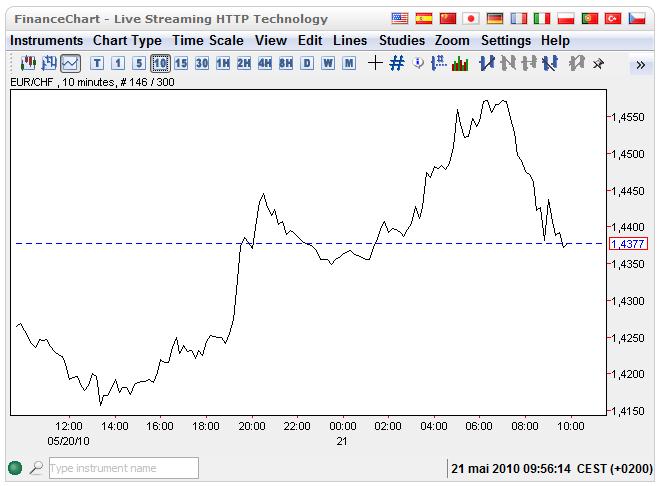The height and width of the screenshot is (486, 663).
Task: Click the gray line edit icon
Action: (577, 63)
